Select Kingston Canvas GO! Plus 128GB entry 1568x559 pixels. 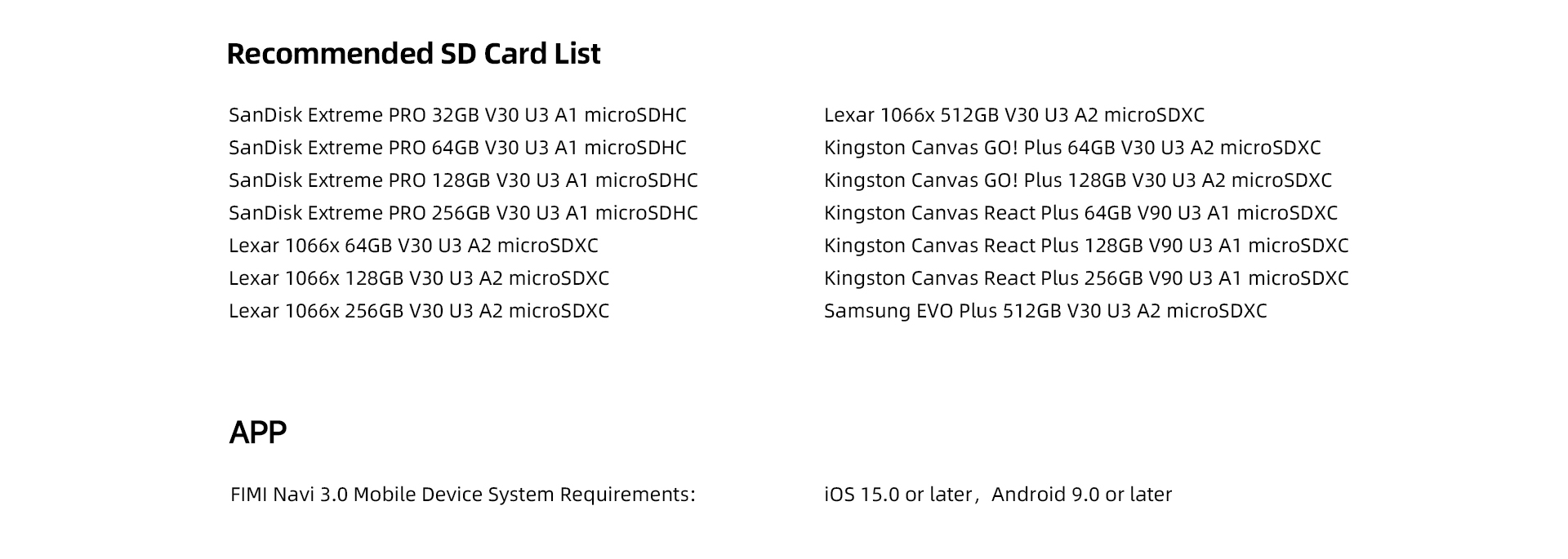(x=1078, y=180)
